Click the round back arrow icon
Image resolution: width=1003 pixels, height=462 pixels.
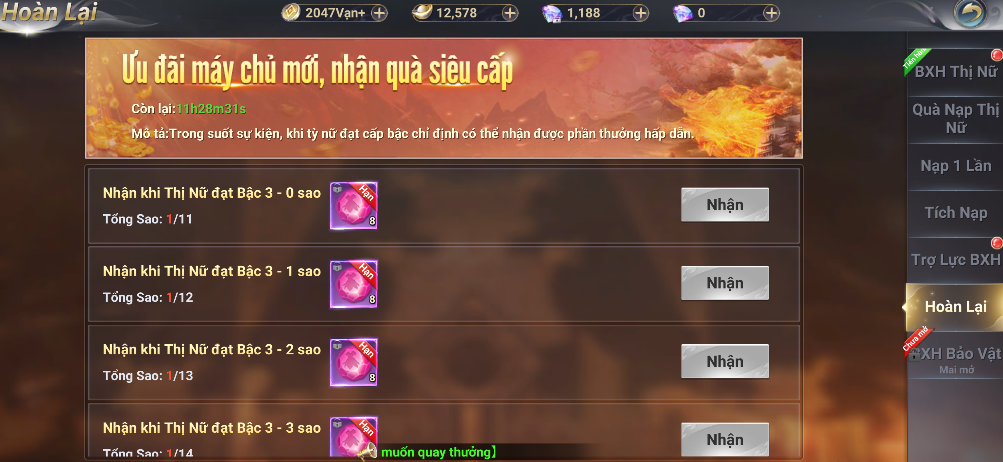pyautogui.click(x=970, y=13)
